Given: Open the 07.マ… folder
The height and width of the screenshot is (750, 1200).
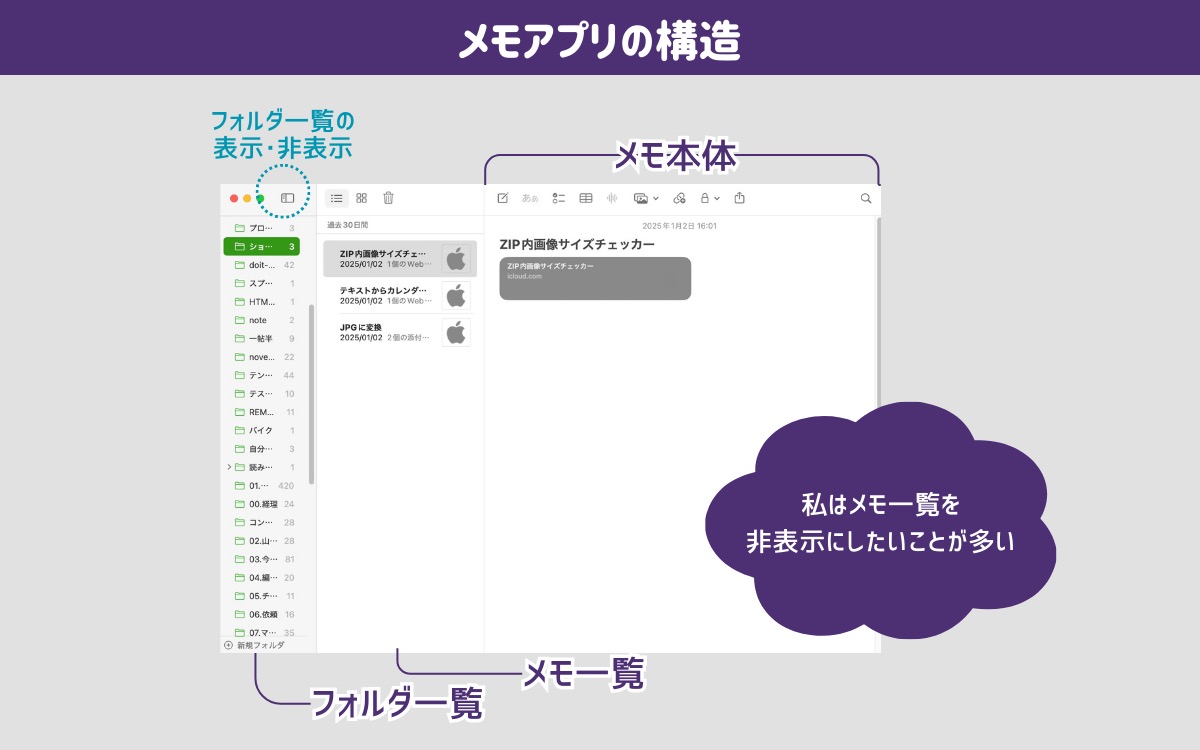Looking at the screenshot, I should coord(262,632).
